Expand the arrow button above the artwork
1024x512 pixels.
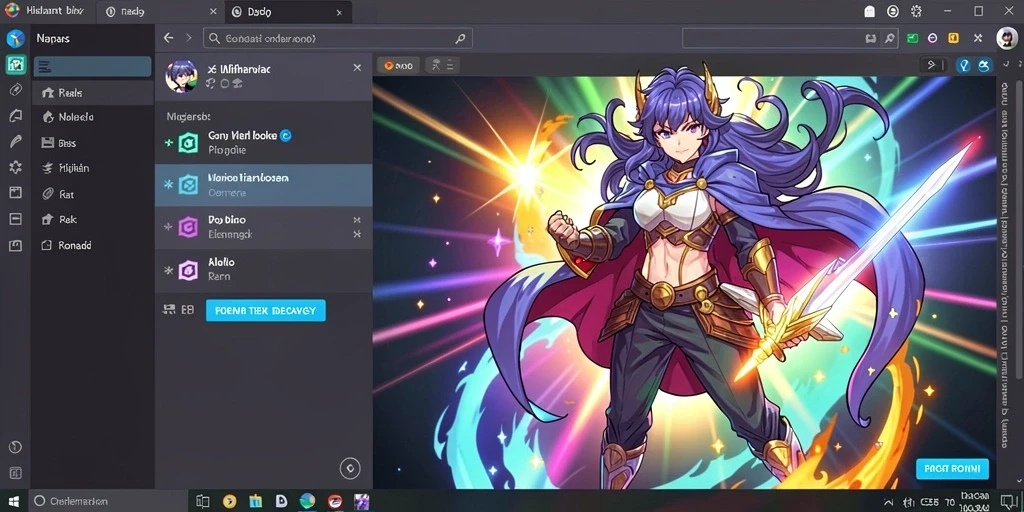[933, 65]
